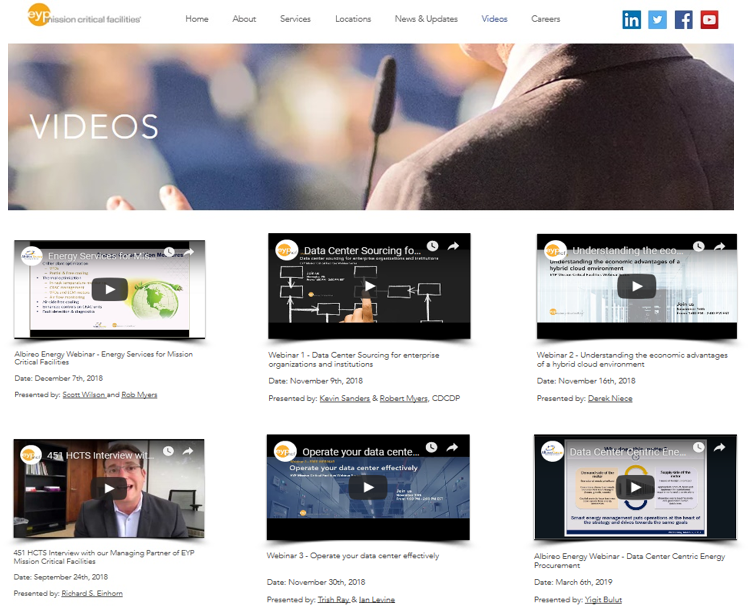Viewport: 756px width, 616px height.
Task: Click Watch Later clock on 451 HCTS Interview video
Action: point(168,451)
